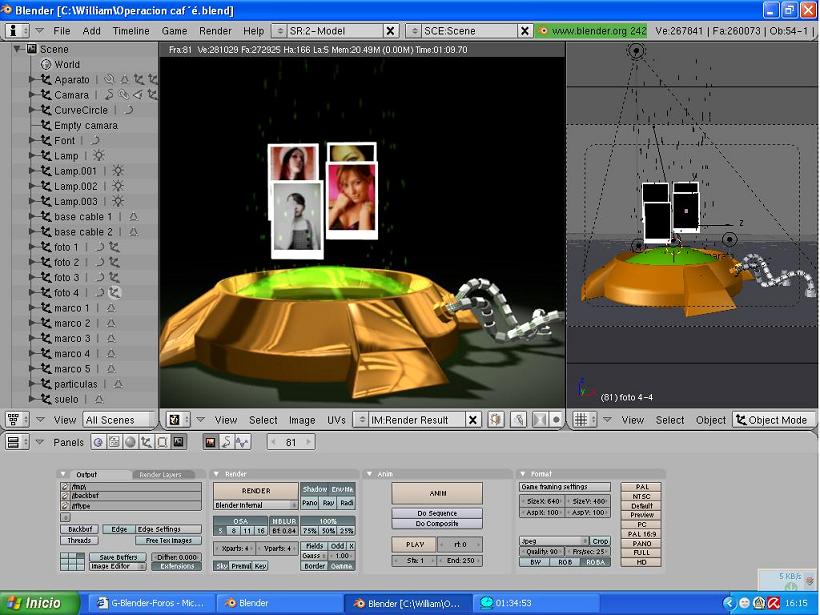
Task: Click the 3D view window type grid icon
Action: coord(582,420)
